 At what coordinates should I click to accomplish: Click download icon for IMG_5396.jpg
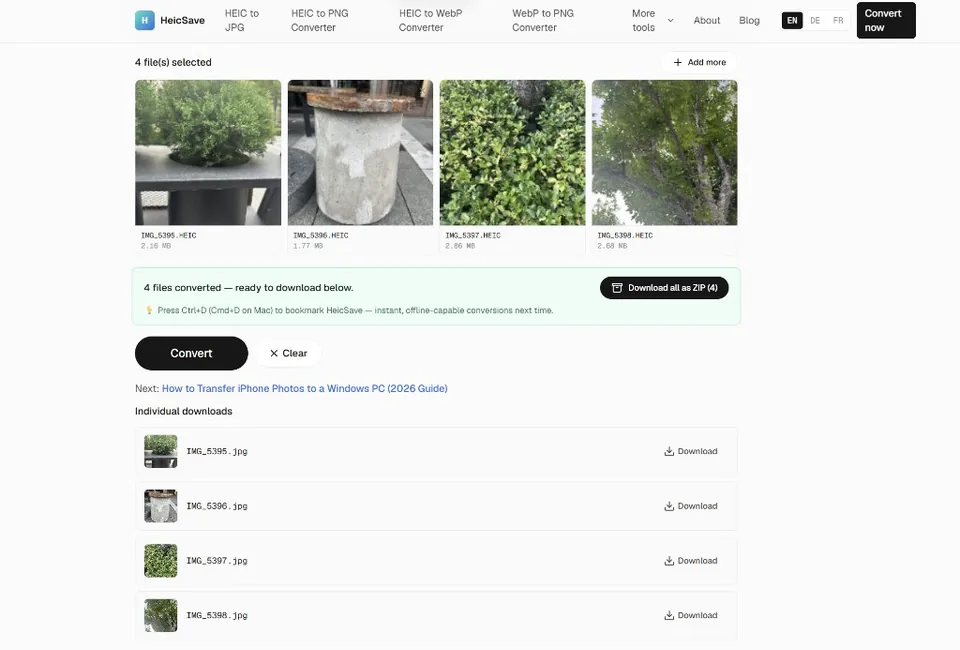point(669,506)
